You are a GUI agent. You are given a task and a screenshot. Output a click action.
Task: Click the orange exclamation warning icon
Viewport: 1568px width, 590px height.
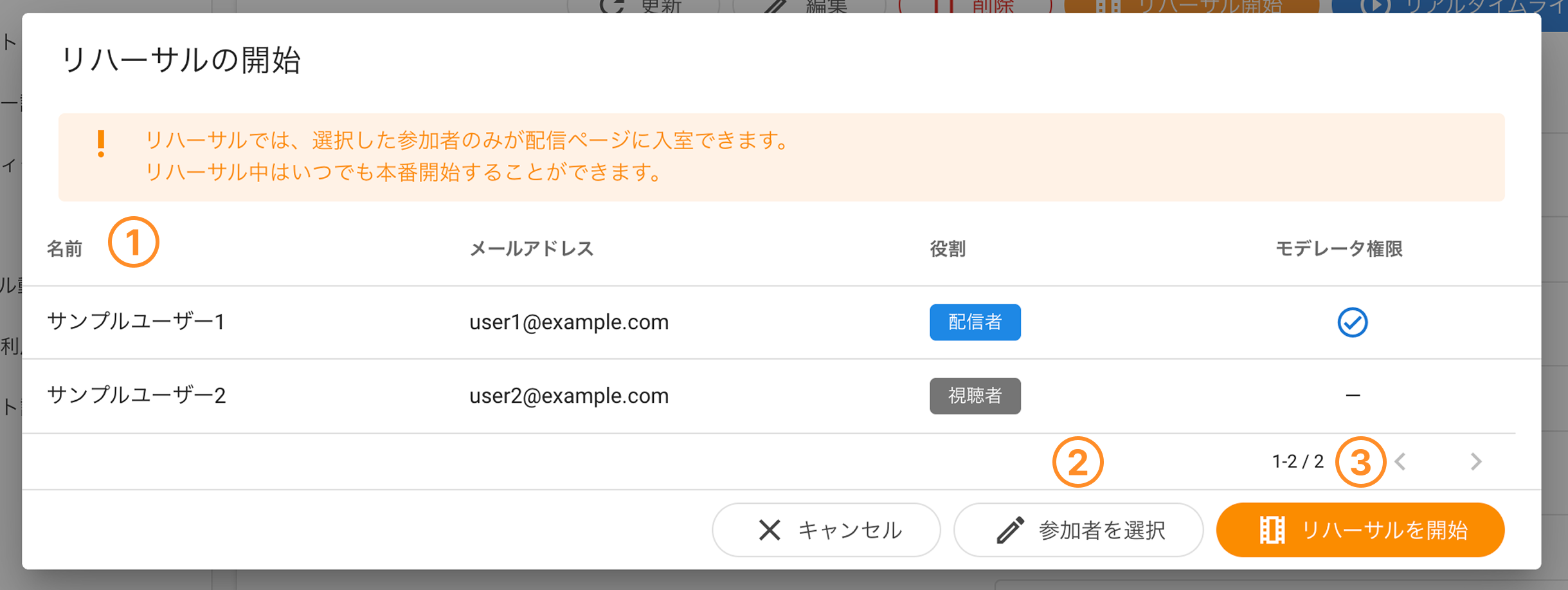(101, 144)
